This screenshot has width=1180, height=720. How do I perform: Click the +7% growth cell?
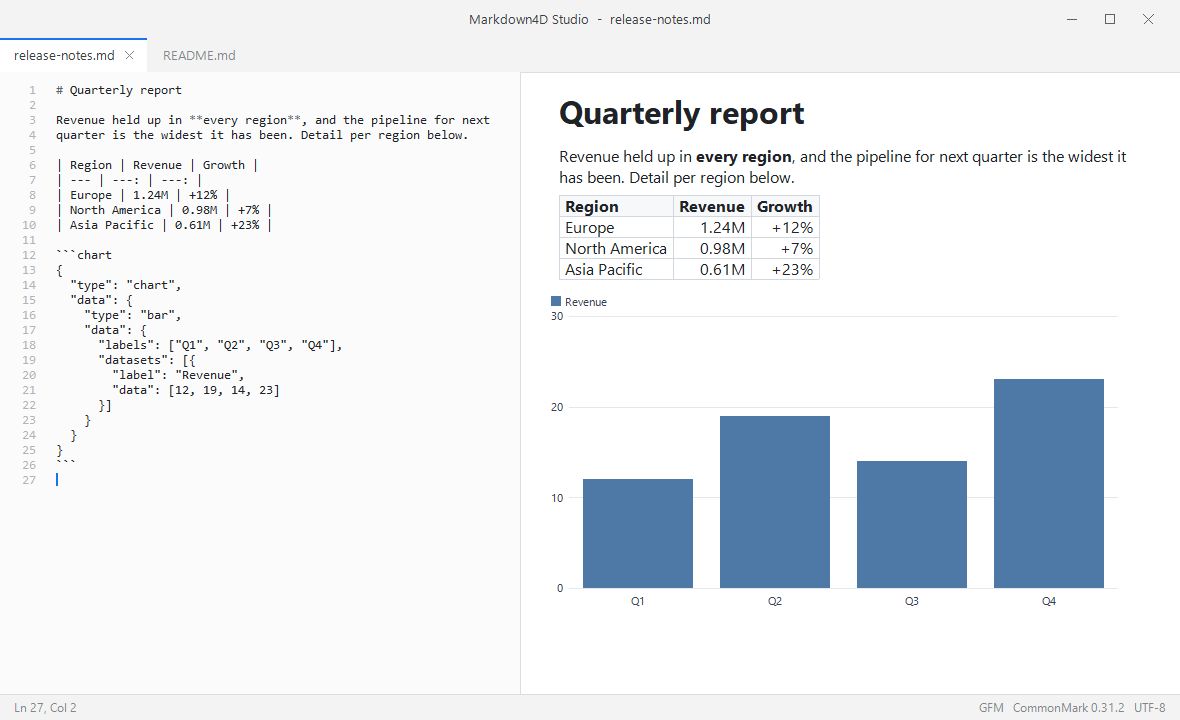tap(785, 248)
